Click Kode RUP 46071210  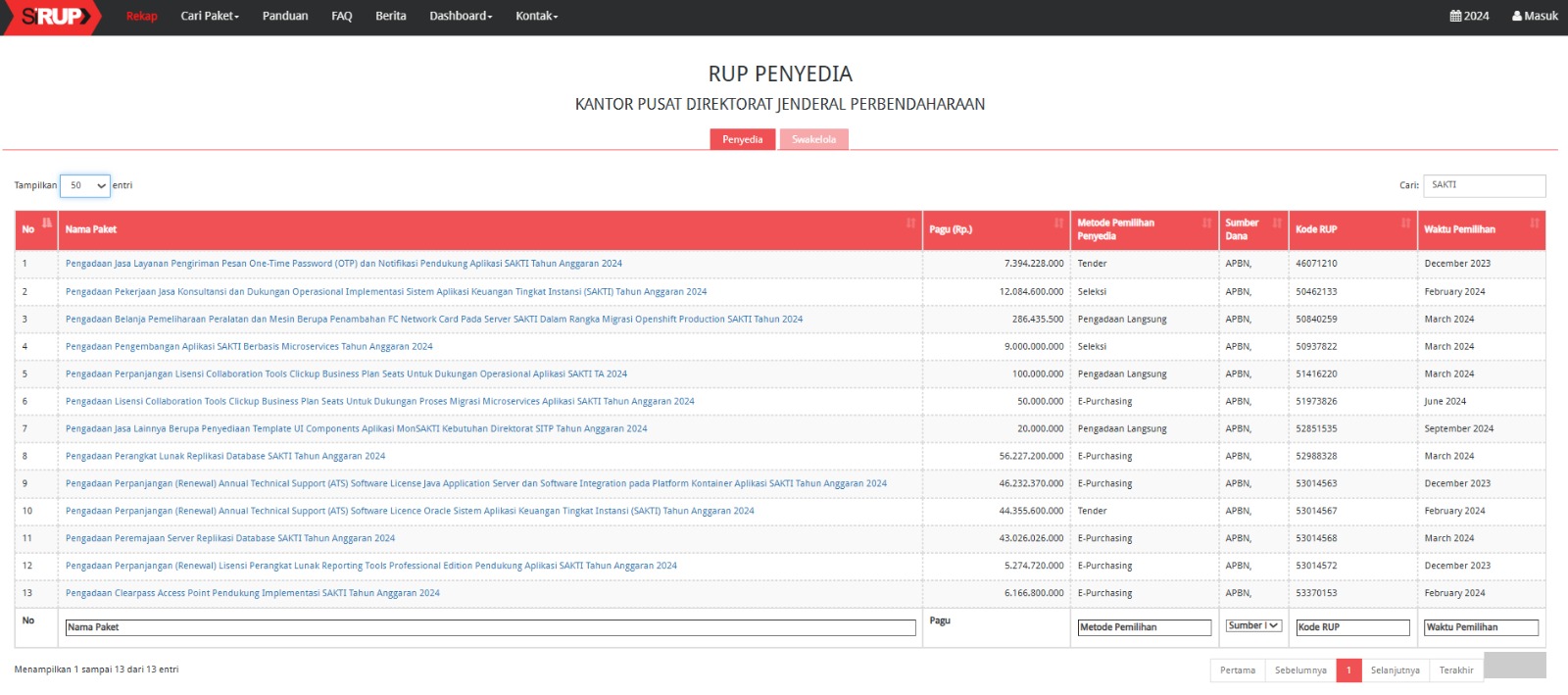pyautogui.click(x=1316, y=264)
